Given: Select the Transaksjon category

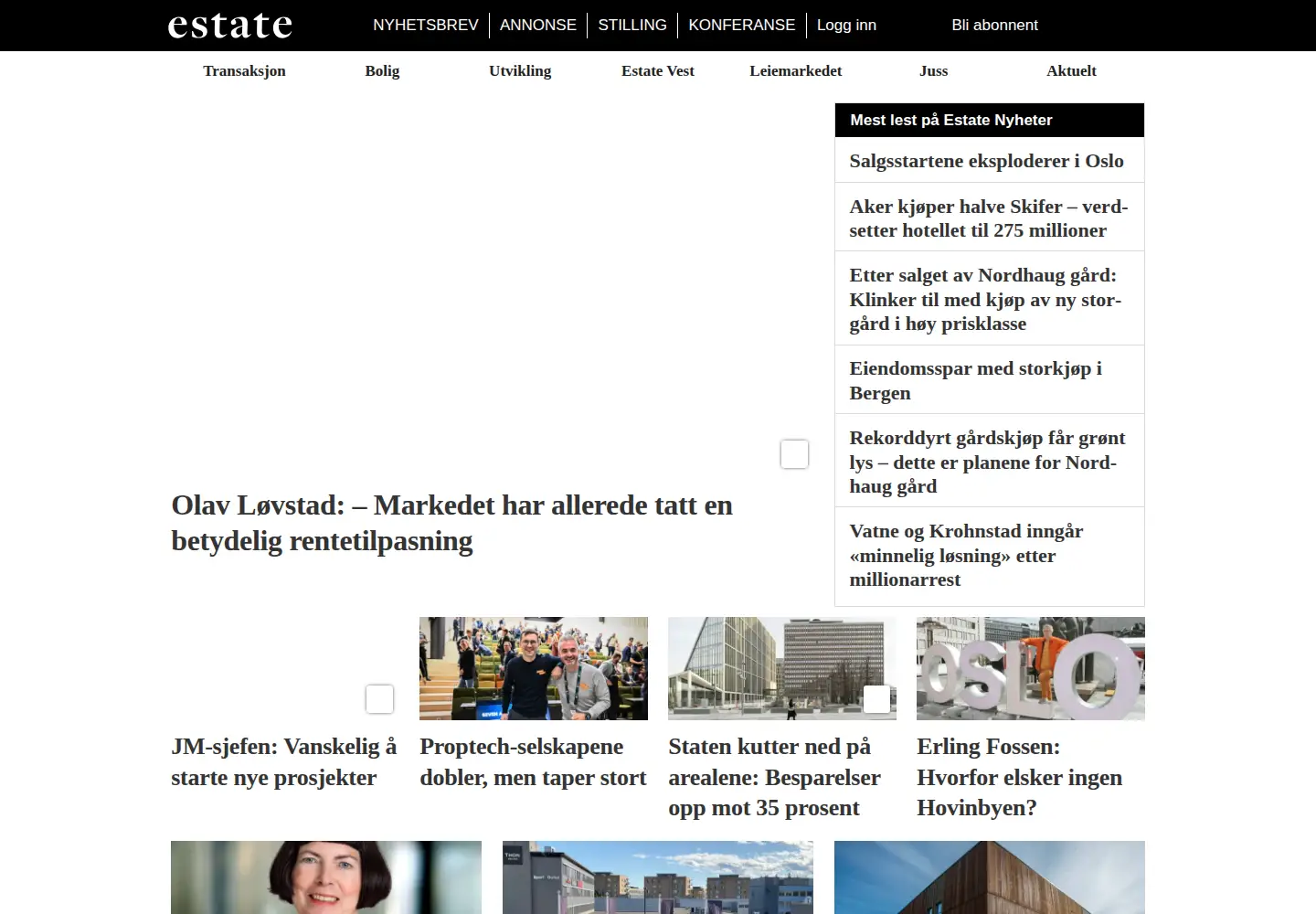Looking at the screenshot, I should tap(244, 70).
